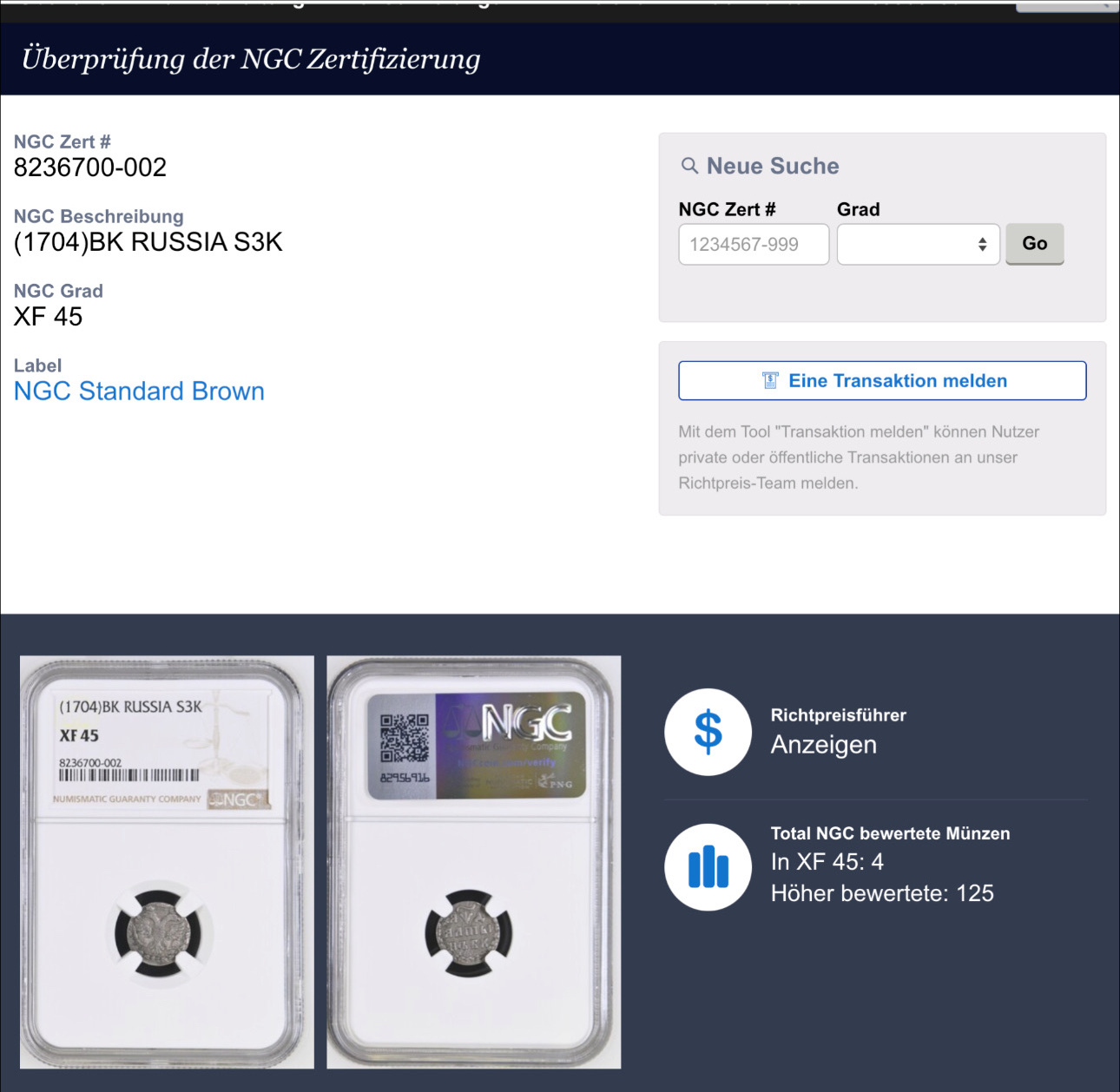
Task: Select the cert number 8236700-002 text
Action: coord(90,168)
